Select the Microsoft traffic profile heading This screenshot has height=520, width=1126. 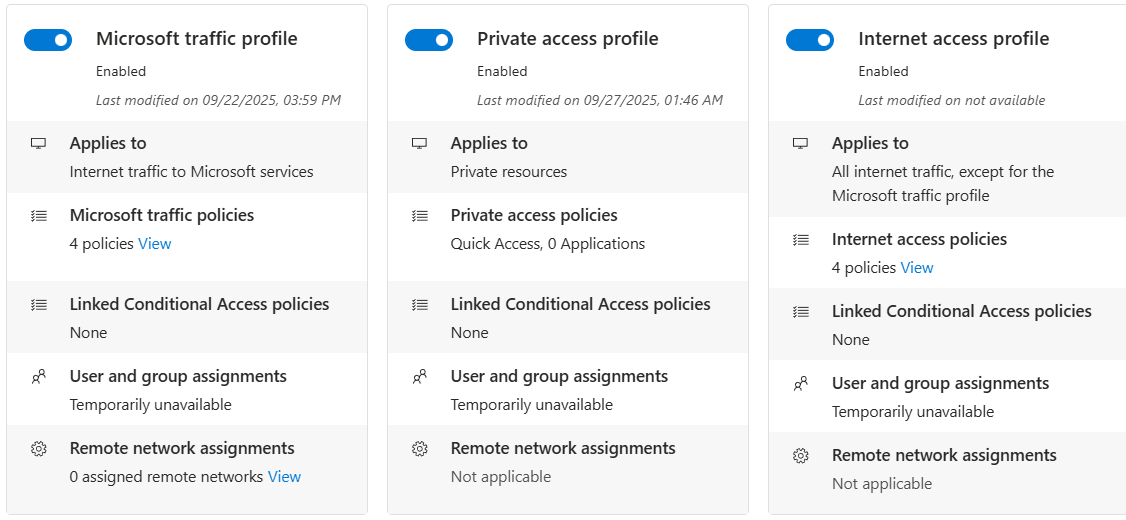(197, 39)
